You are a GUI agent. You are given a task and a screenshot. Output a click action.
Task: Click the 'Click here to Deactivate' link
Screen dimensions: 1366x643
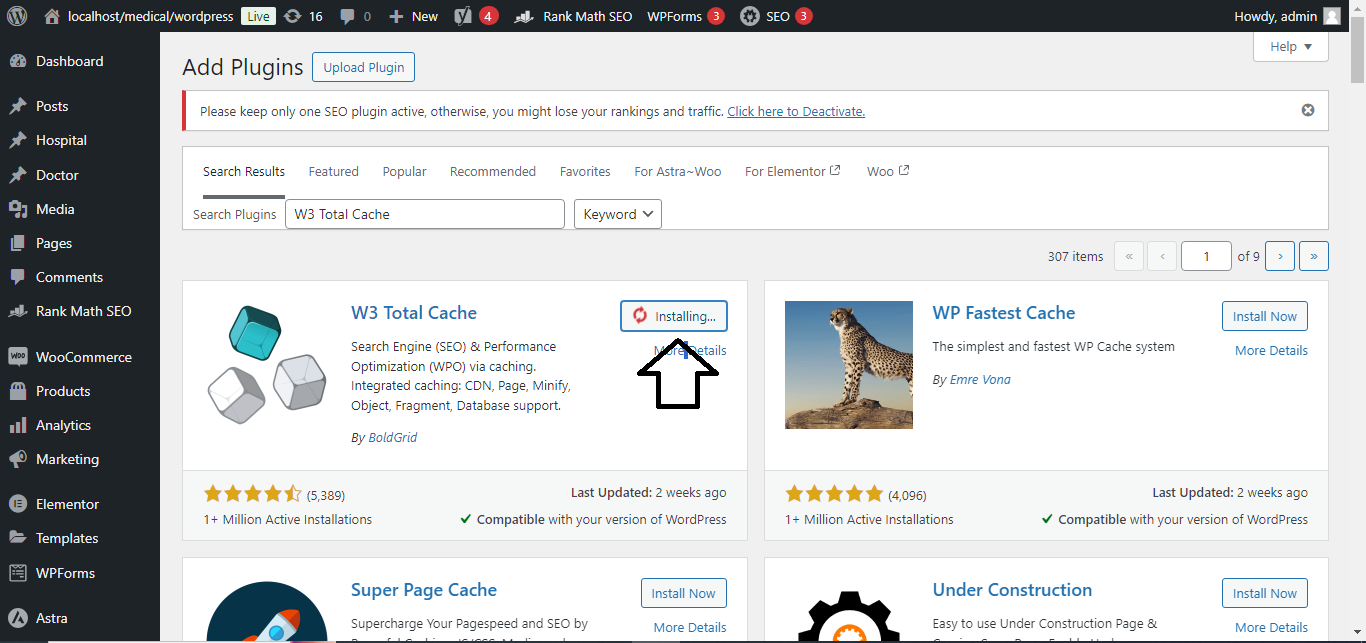pos(795,111)
